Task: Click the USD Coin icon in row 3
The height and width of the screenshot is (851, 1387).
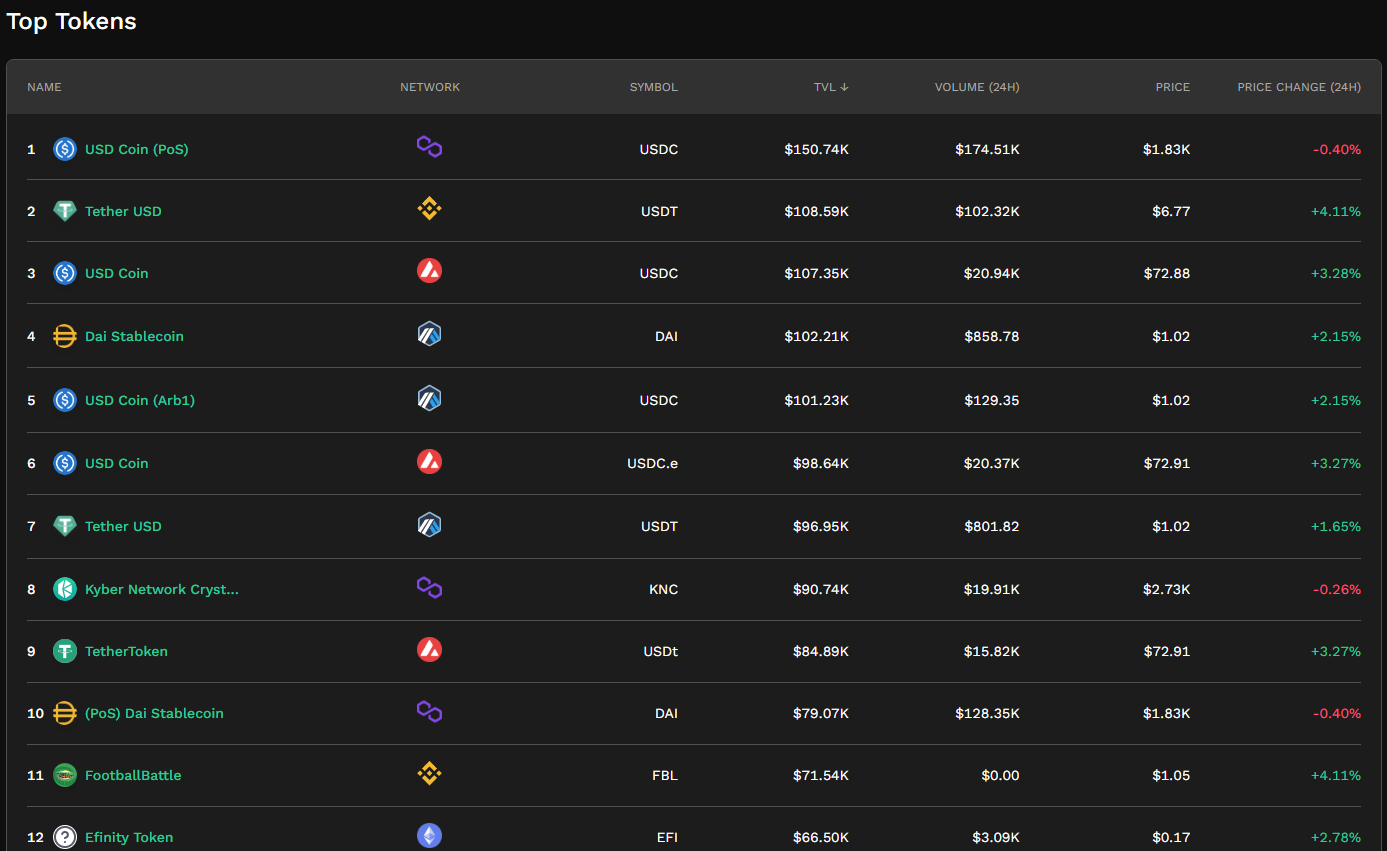Action: pos(65,273)
